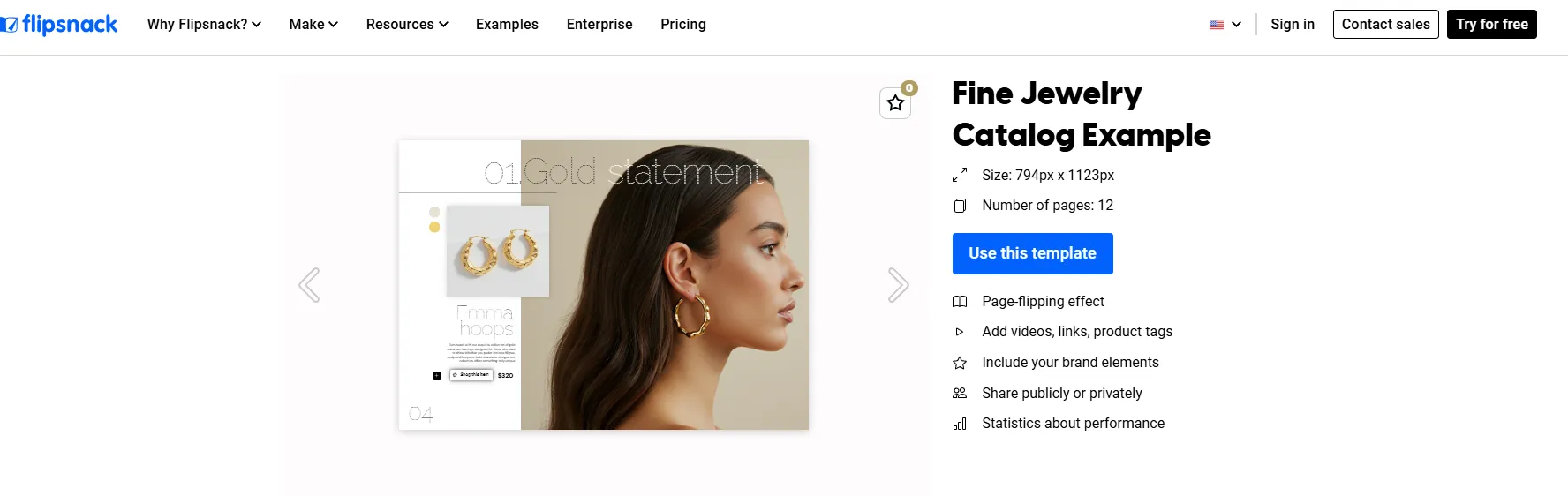Go to the previous page arrow

tap(309, 285)
